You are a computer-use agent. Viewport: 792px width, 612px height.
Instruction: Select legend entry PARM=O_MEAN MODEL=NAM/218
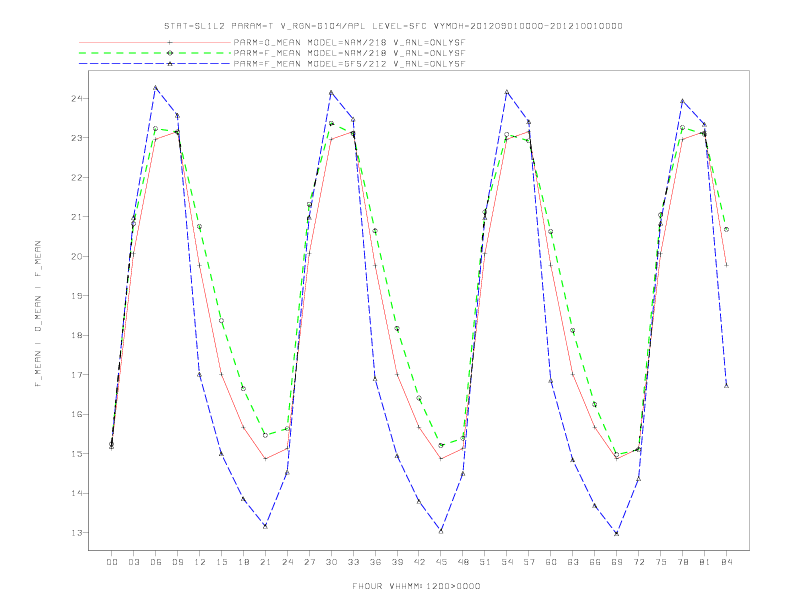click(349, 42)
